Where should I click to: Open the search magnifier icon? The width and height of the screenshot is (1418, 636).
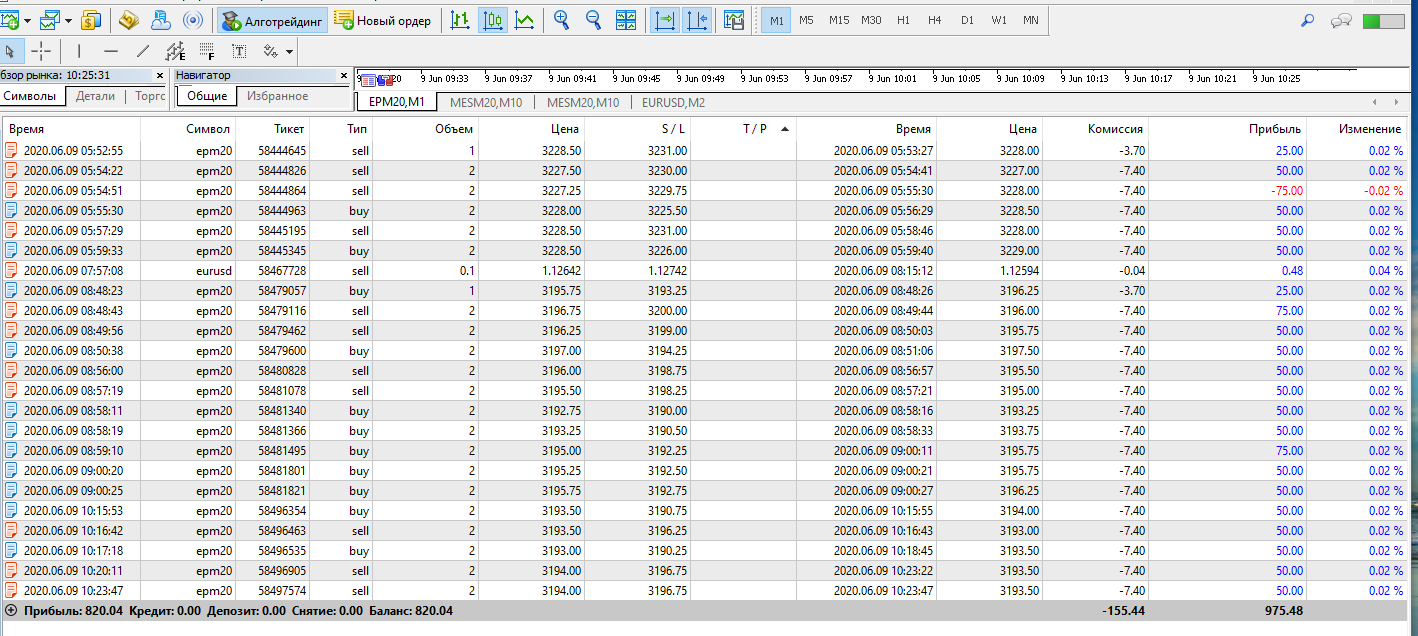pos(1307,20)
